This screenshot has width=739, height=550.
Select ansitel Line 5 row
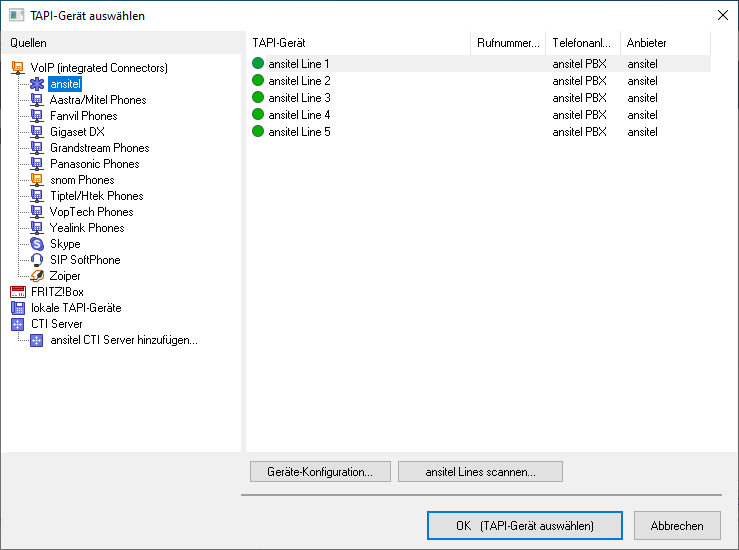(x=300, y=132)
